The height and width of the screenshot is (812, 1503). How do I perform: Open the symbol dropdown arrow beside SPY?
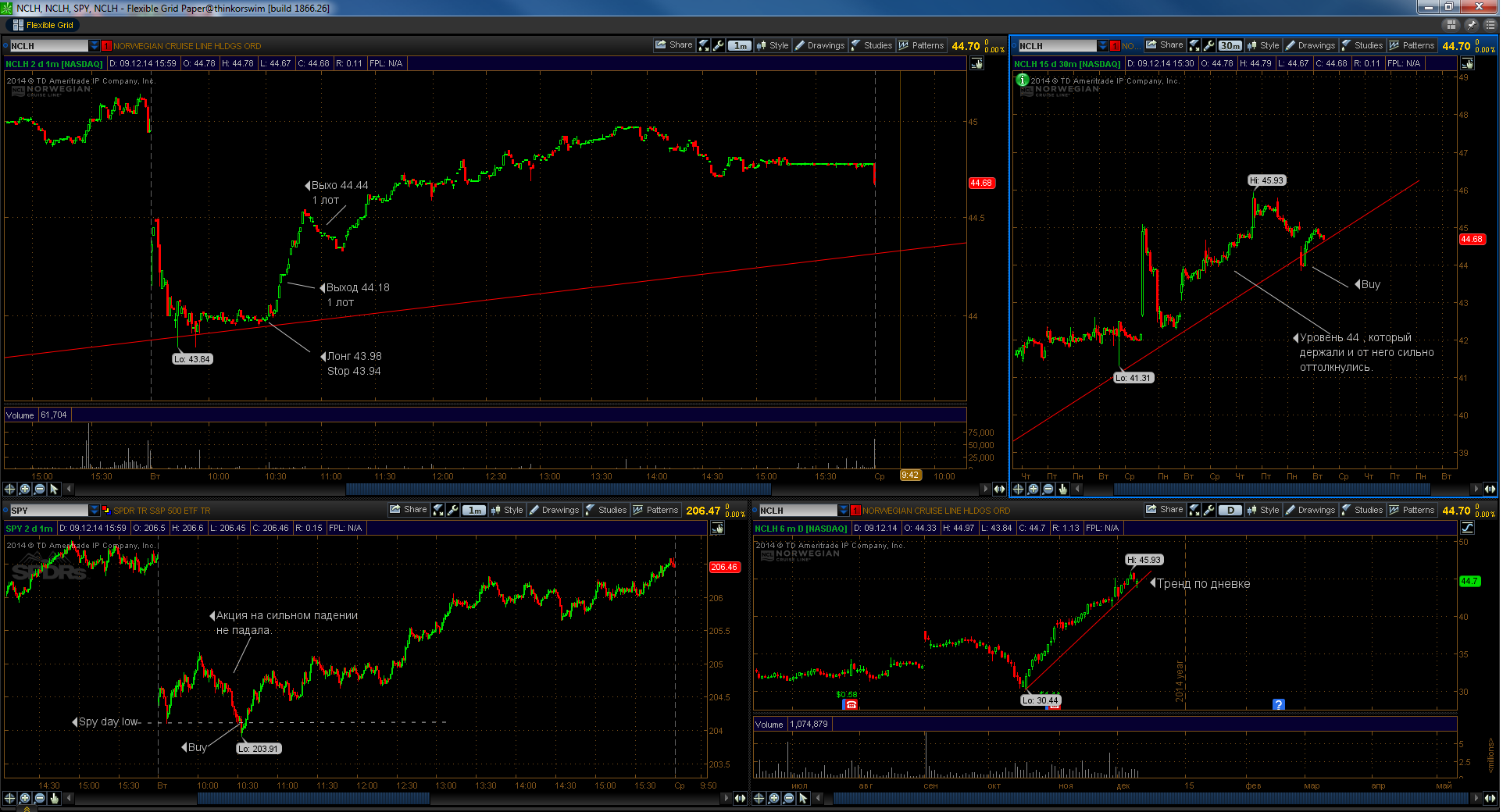(95, 511)
